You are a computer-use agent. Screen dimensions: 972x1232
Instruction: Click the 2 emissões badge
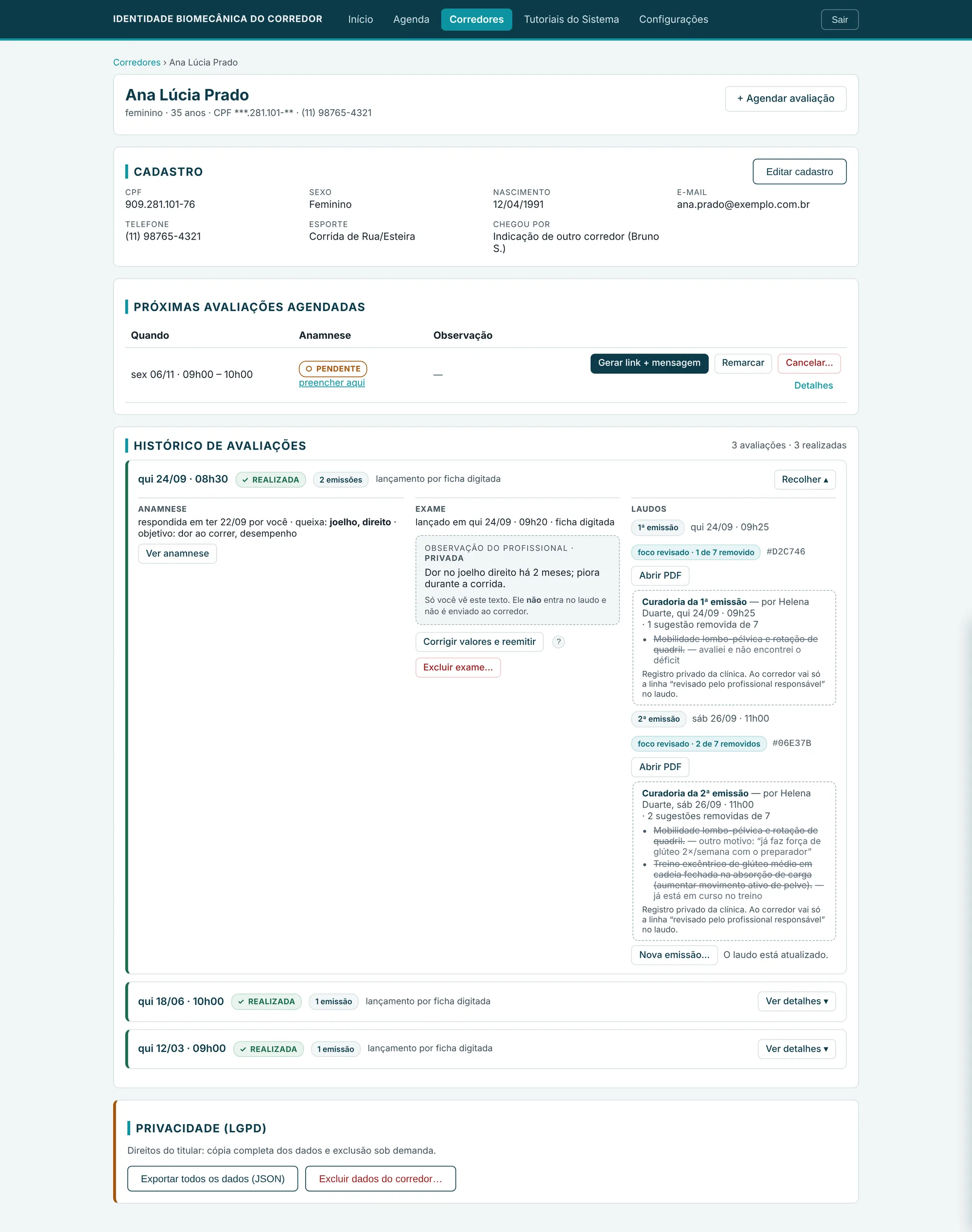pos(340,480)
